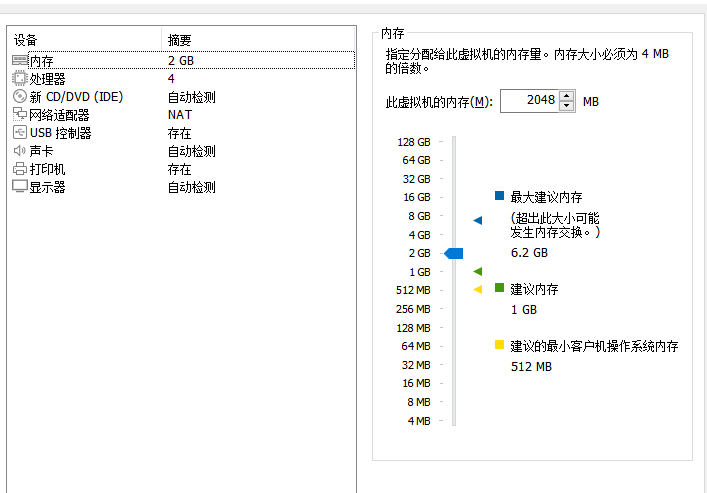Click the 1 GB recommended memory value

pyautogui.click(x=523, y=310)
